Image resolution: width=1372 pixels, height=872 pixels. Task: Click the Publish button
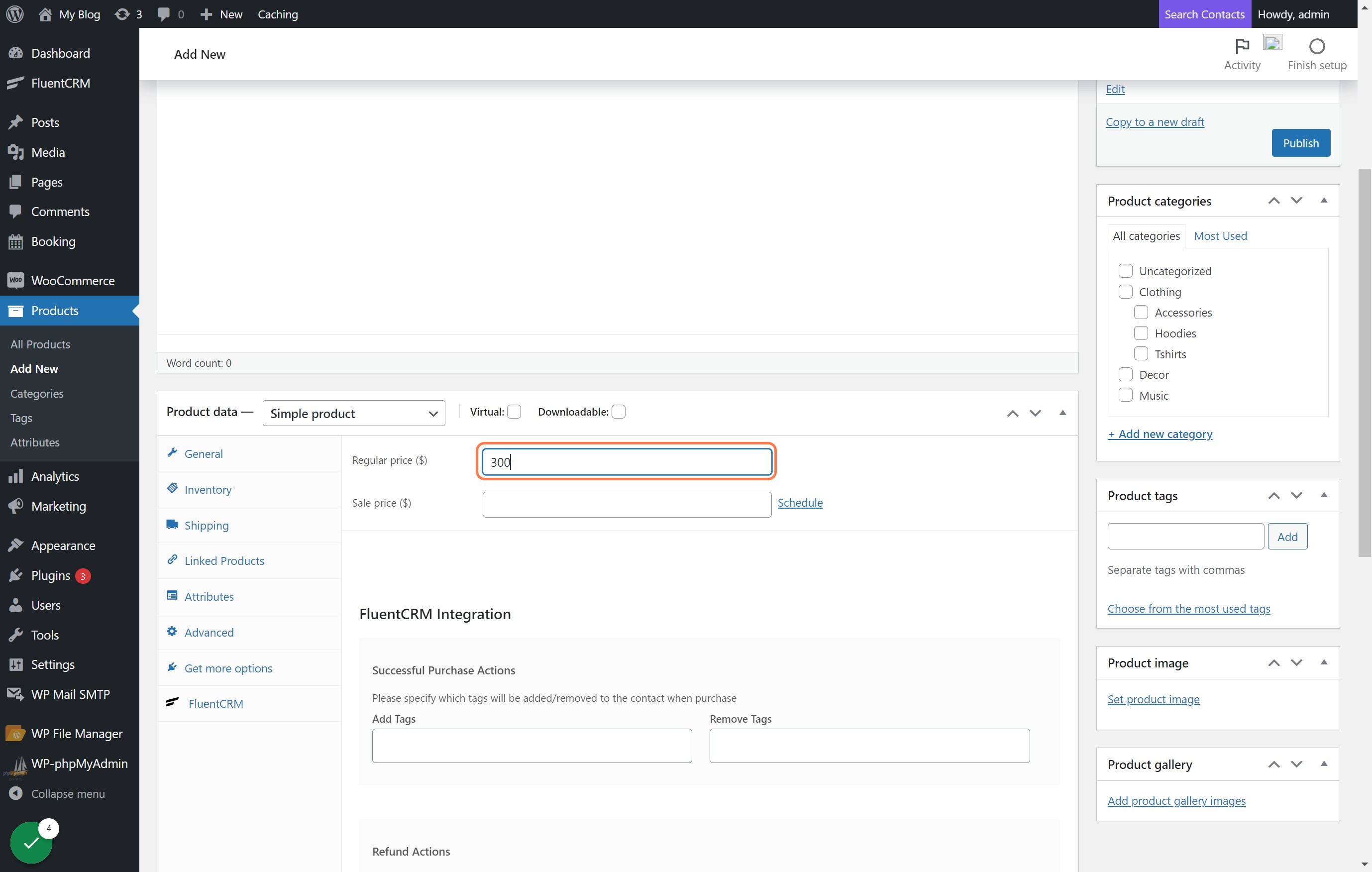(1301, 142)
